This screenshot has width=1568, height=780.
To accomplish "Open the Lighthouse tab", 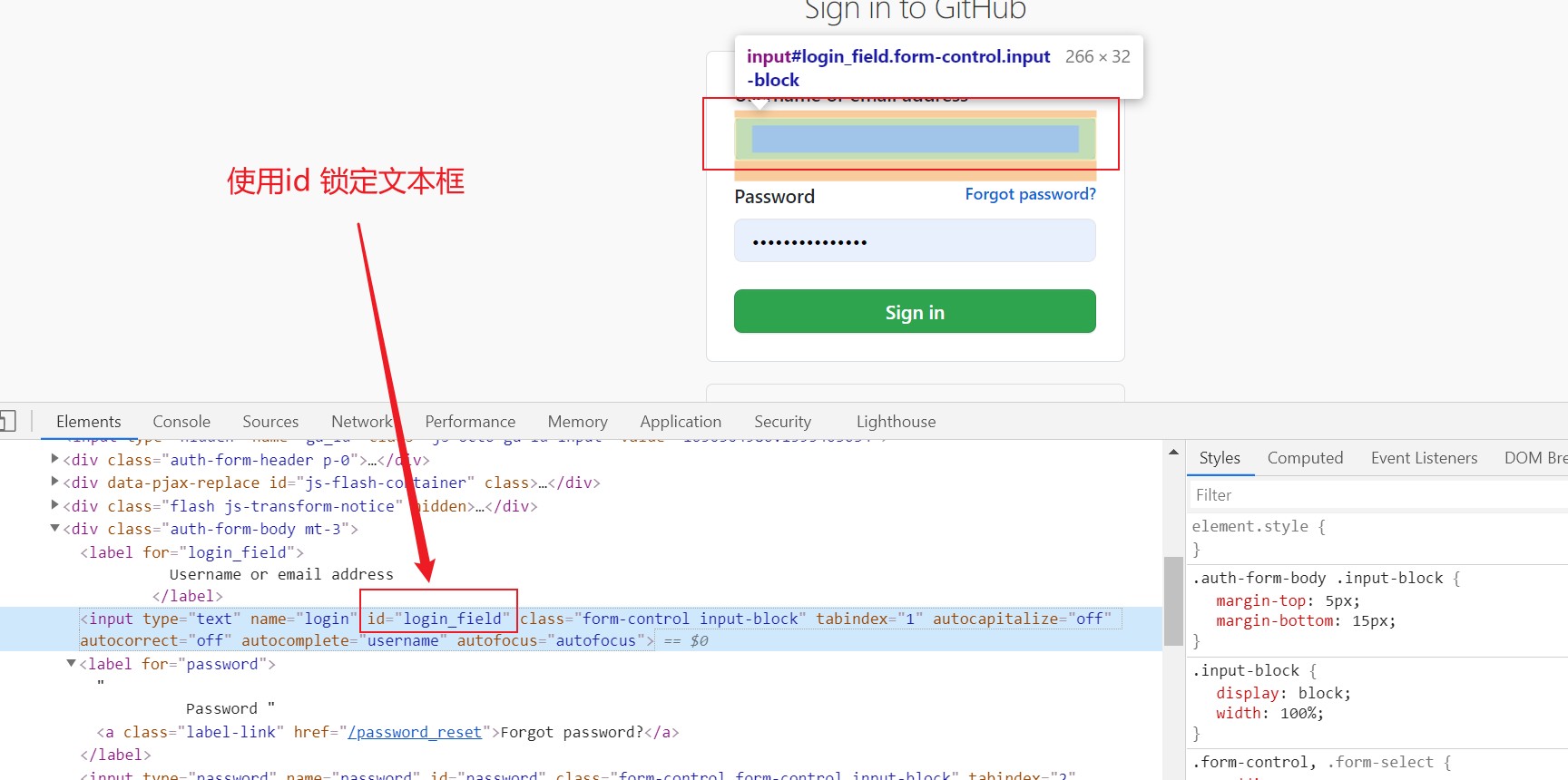I will click(896, 422).
